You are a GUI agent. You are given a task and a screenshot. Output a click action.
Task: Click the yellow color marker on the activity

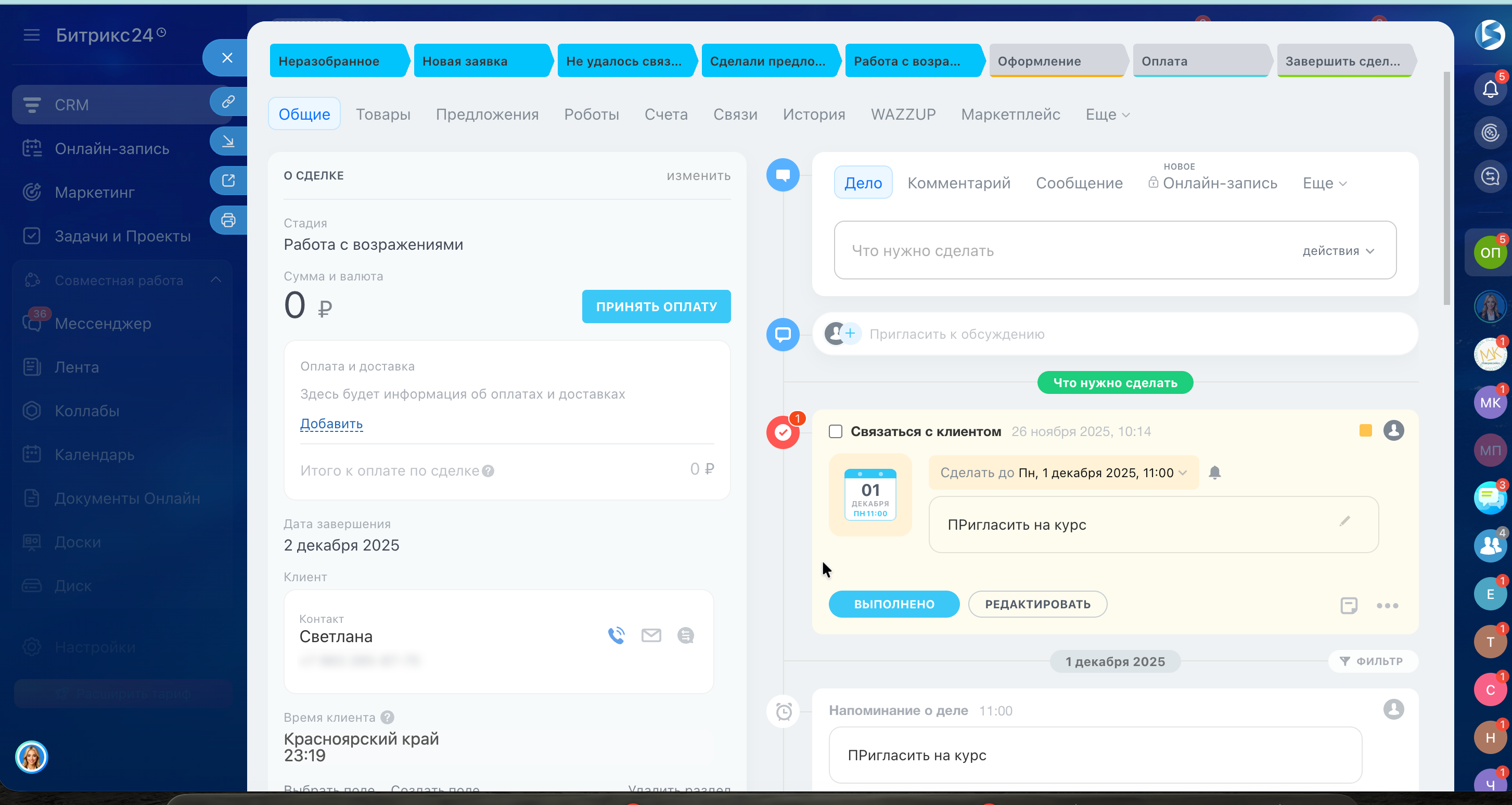(x=1365, y=431)
